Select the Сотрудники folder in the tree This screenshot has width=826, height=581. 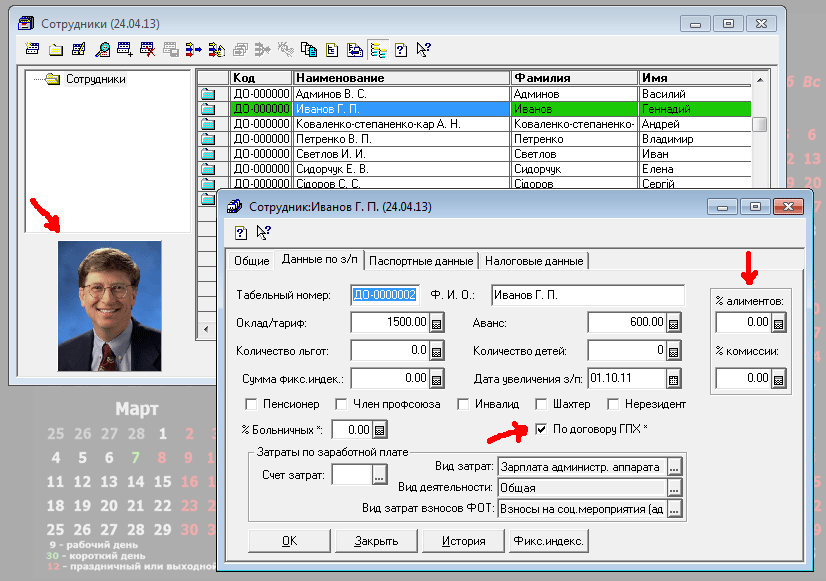95,79
